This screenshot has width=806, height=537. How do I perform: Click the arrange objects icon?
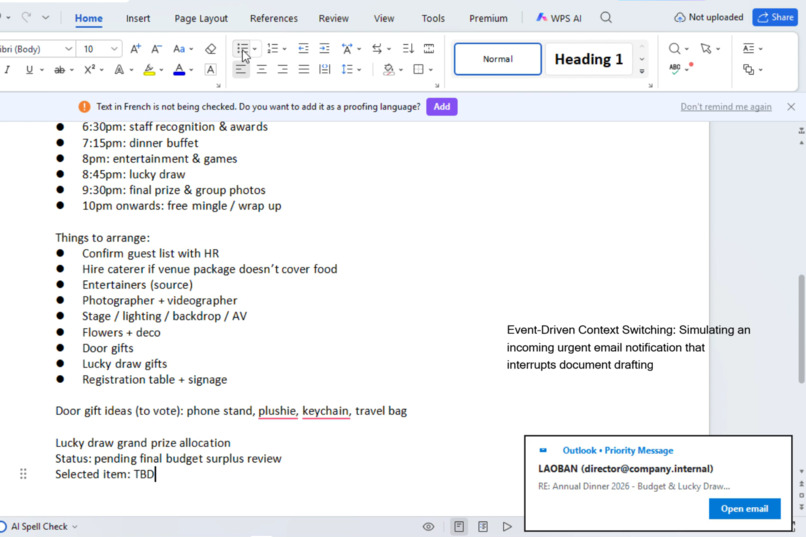pos(748,69)
